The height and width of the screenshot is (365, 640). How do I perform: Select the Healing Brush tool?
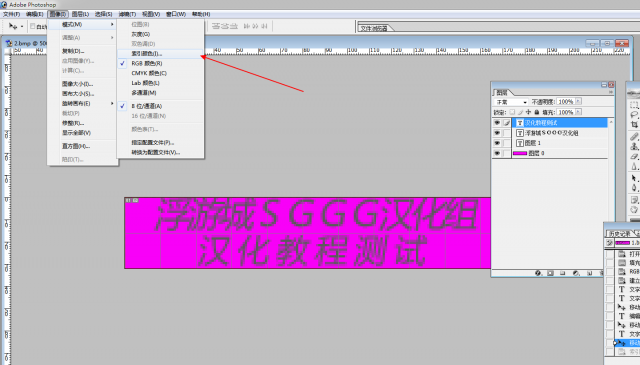click(x=634, y=136)
